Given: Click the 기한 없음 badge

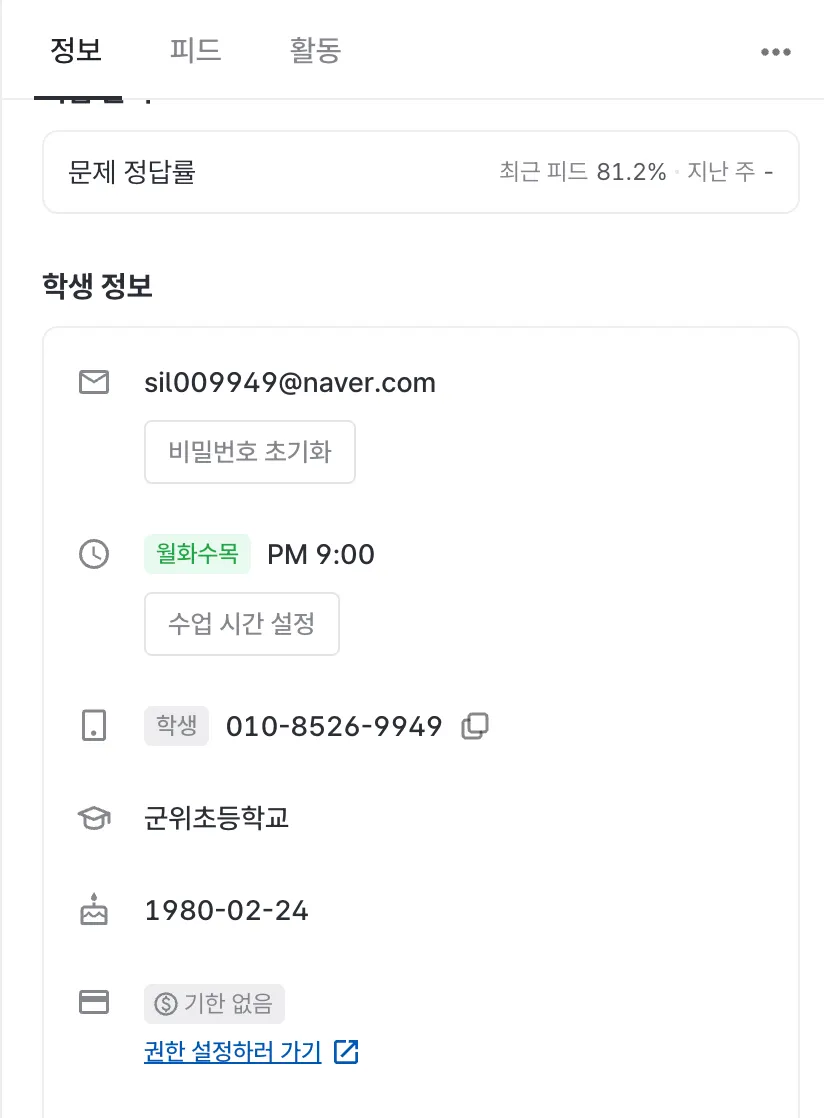Looking at the screenshot, I should click(215, 1003).
